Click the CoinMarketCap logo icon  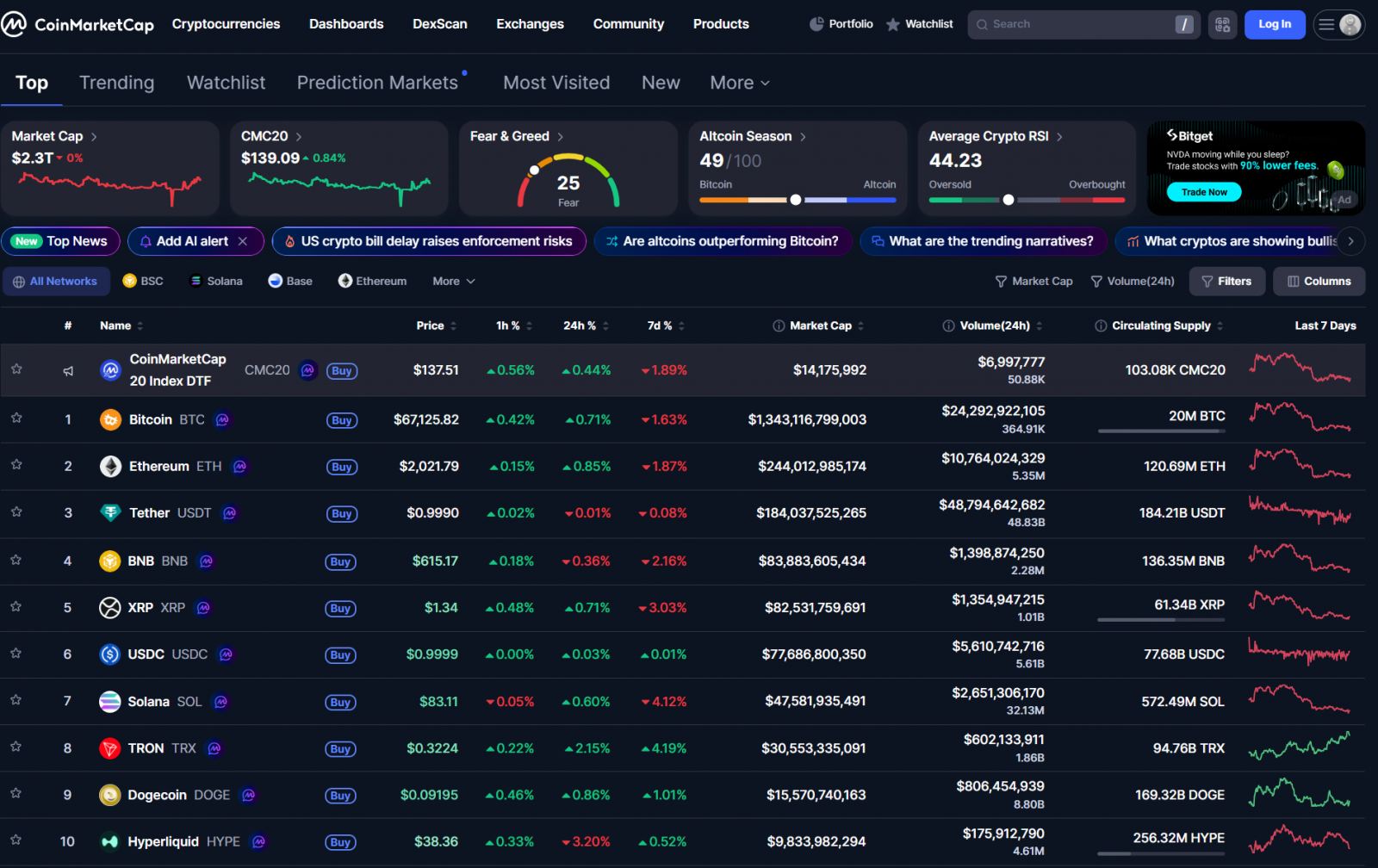pyautogui.click(x=15, y=24)
